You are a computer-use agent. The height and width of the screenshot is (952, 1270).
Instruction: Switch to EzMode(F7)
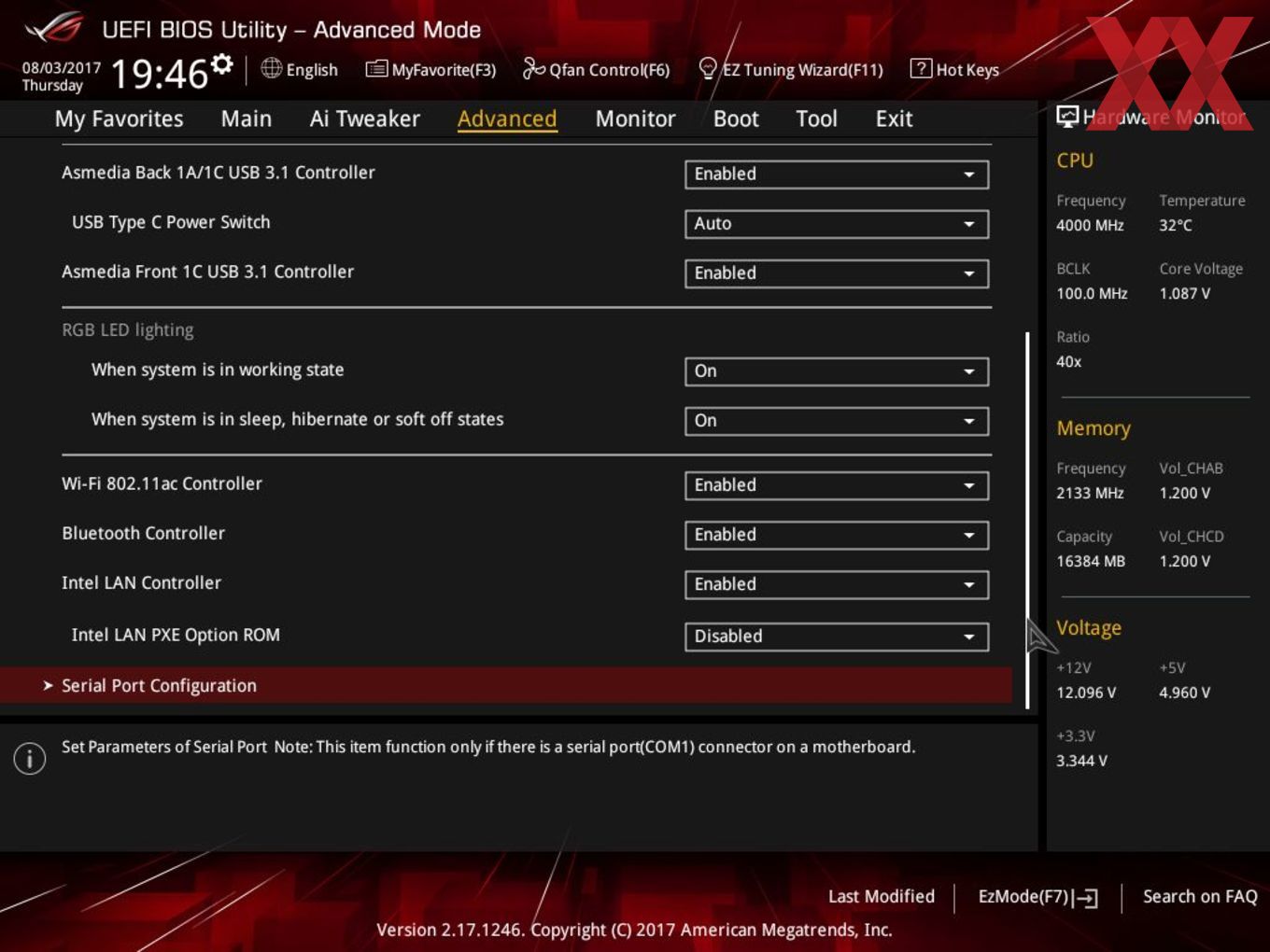point(1037,897)
